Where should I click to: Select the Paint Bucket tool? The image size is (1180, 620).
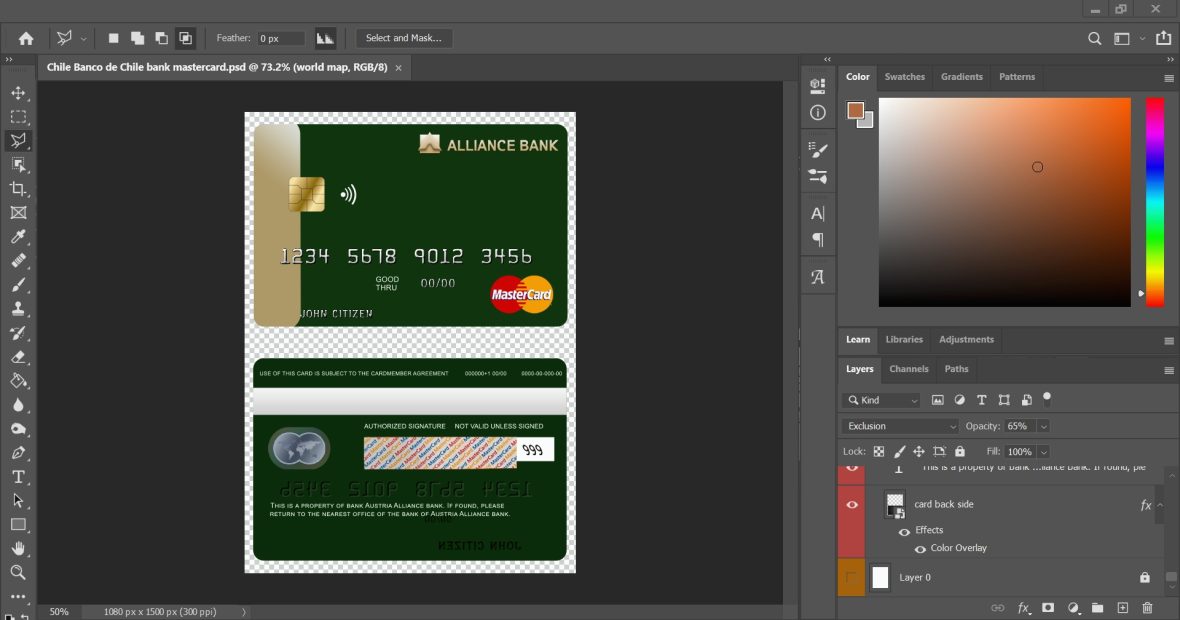(18, 381)
